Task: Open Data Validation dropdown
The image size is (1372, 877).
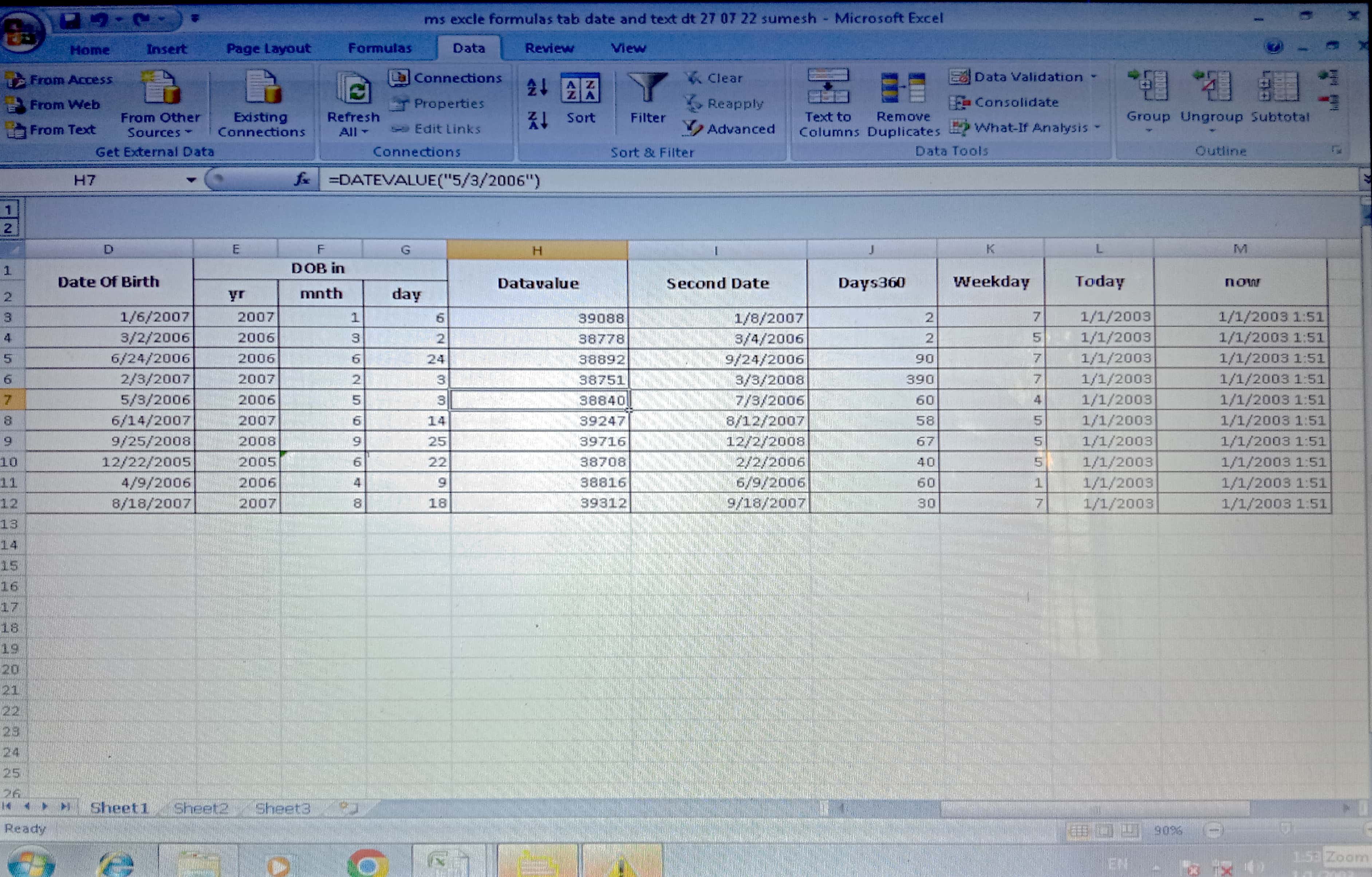Action: [x=1093, y=76]
